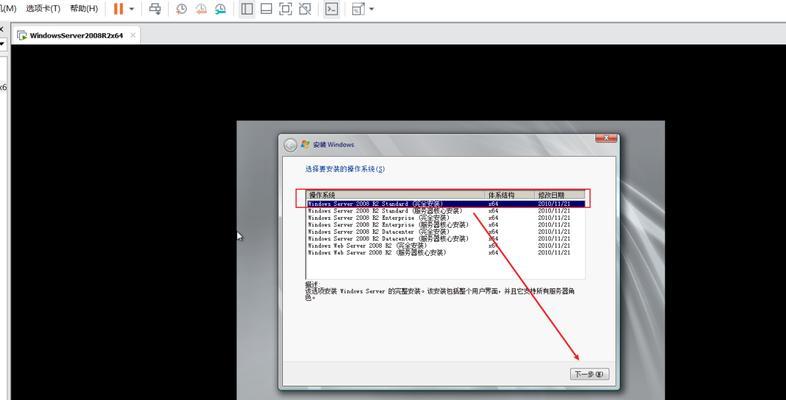The width and height of the screenshot is (786, 400).
Task: Open the snapshot manager icon
Action: click(x=220, y=9)
